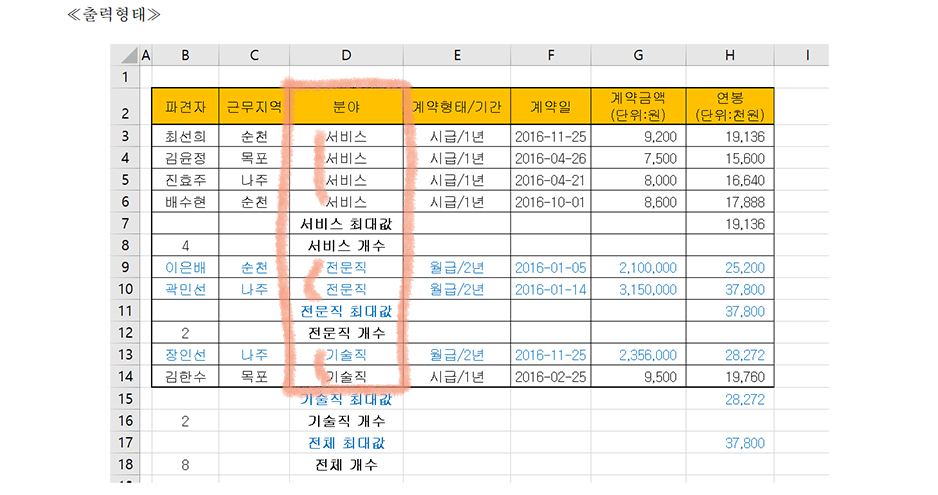Select column F header
Screen dimensions: 938x495
coord(550,55)
